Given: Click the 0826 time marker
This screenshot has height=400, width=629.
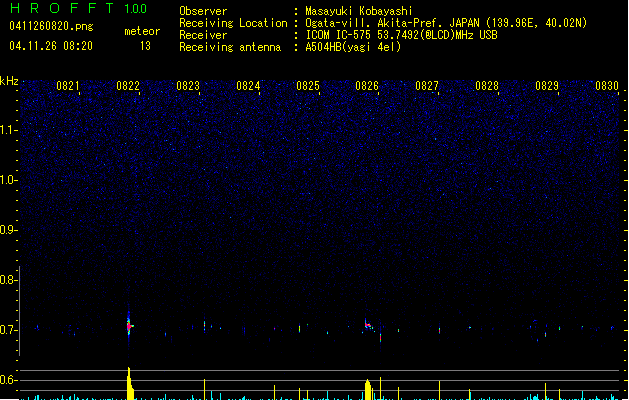Looking at the screenshot, I should click(x=367, y=86).
